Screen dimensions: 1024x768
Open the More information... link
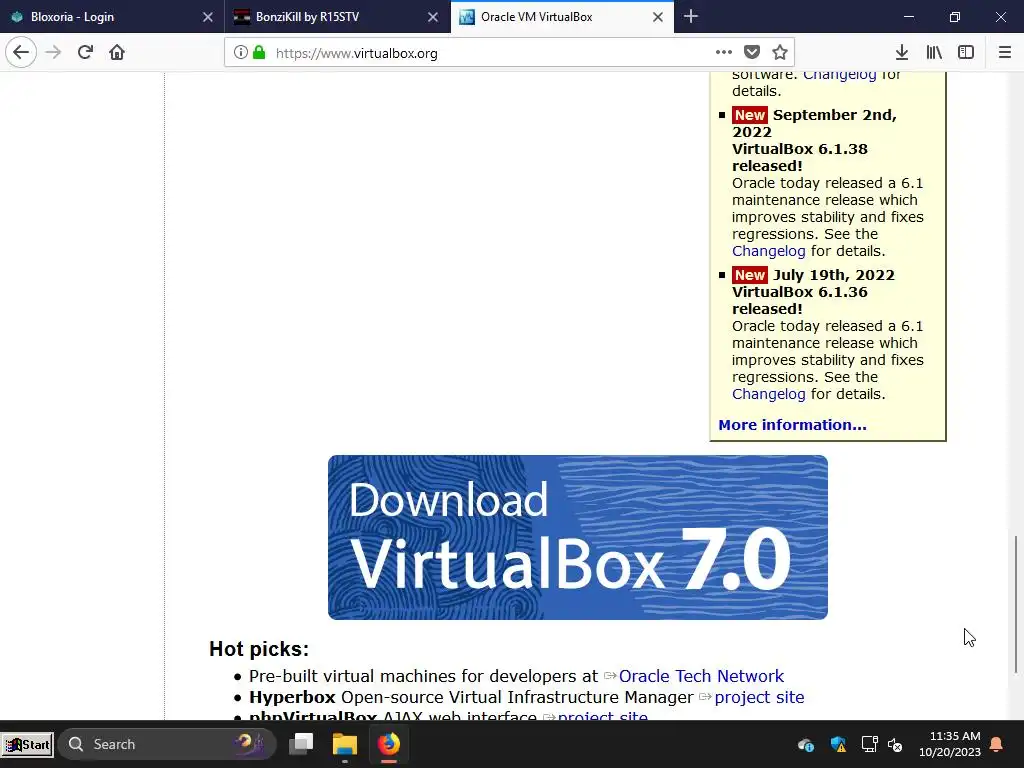pos(792,425)
